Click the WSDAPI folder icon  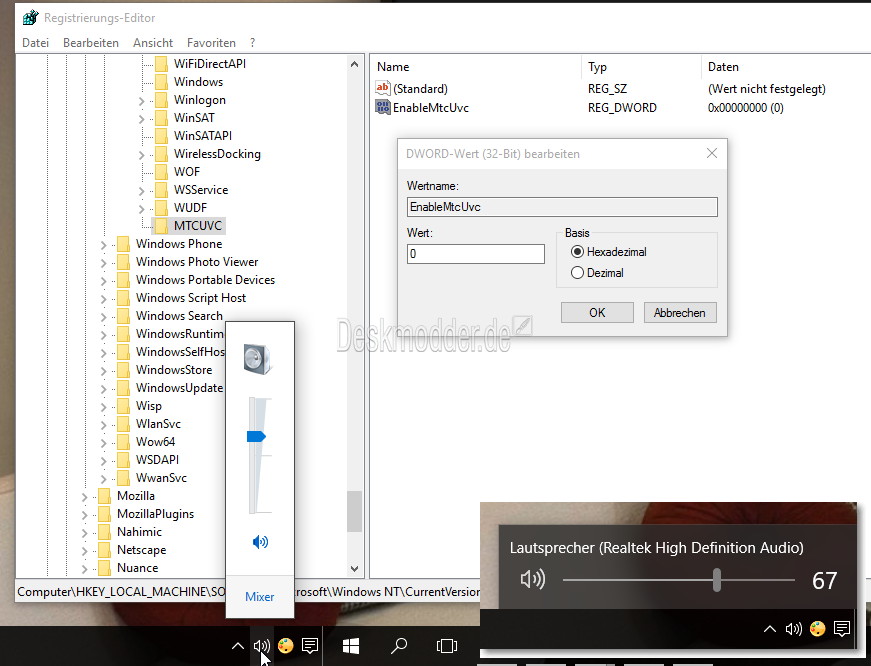coord(123,459)
